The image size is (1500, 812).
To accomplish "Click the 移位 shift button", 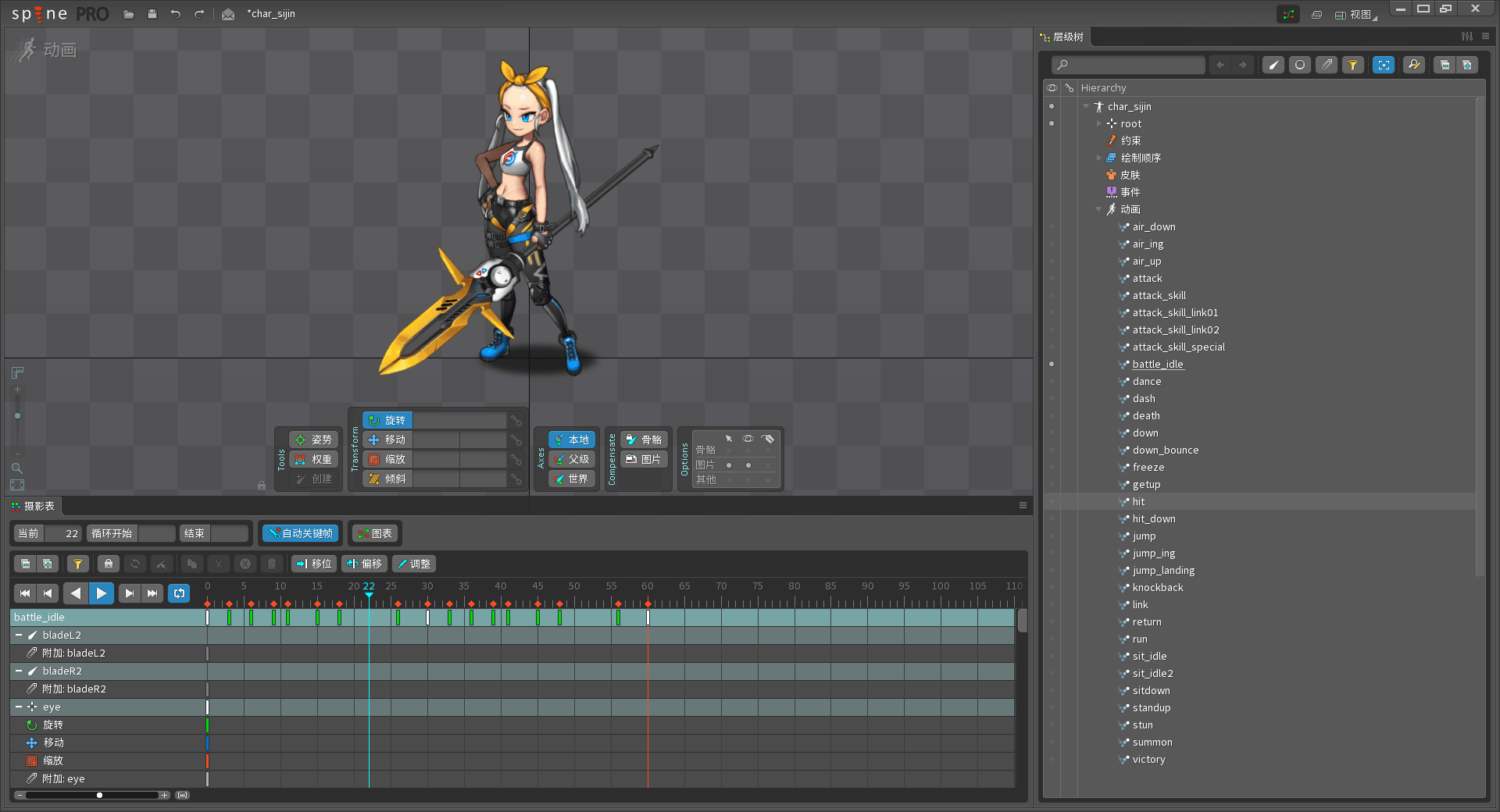I will coord(314,564).
